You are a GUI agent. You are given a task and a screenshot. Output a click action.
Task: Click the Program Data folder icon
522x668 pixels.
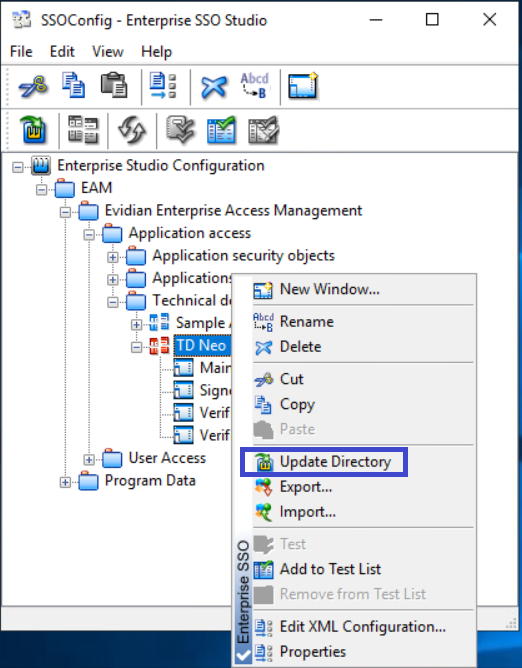click(89, 481)
